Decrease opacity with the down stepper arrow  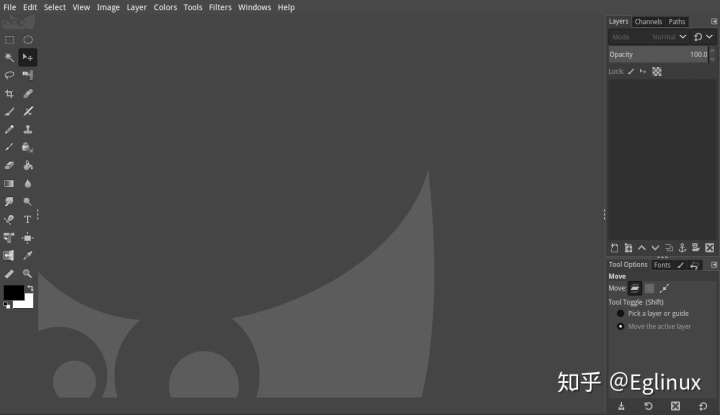713,58
